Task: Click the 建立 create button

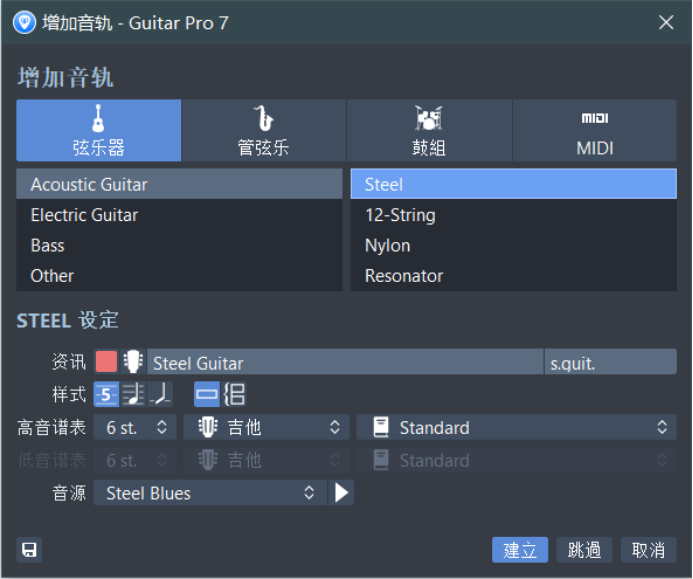Action: pos(520,550)
